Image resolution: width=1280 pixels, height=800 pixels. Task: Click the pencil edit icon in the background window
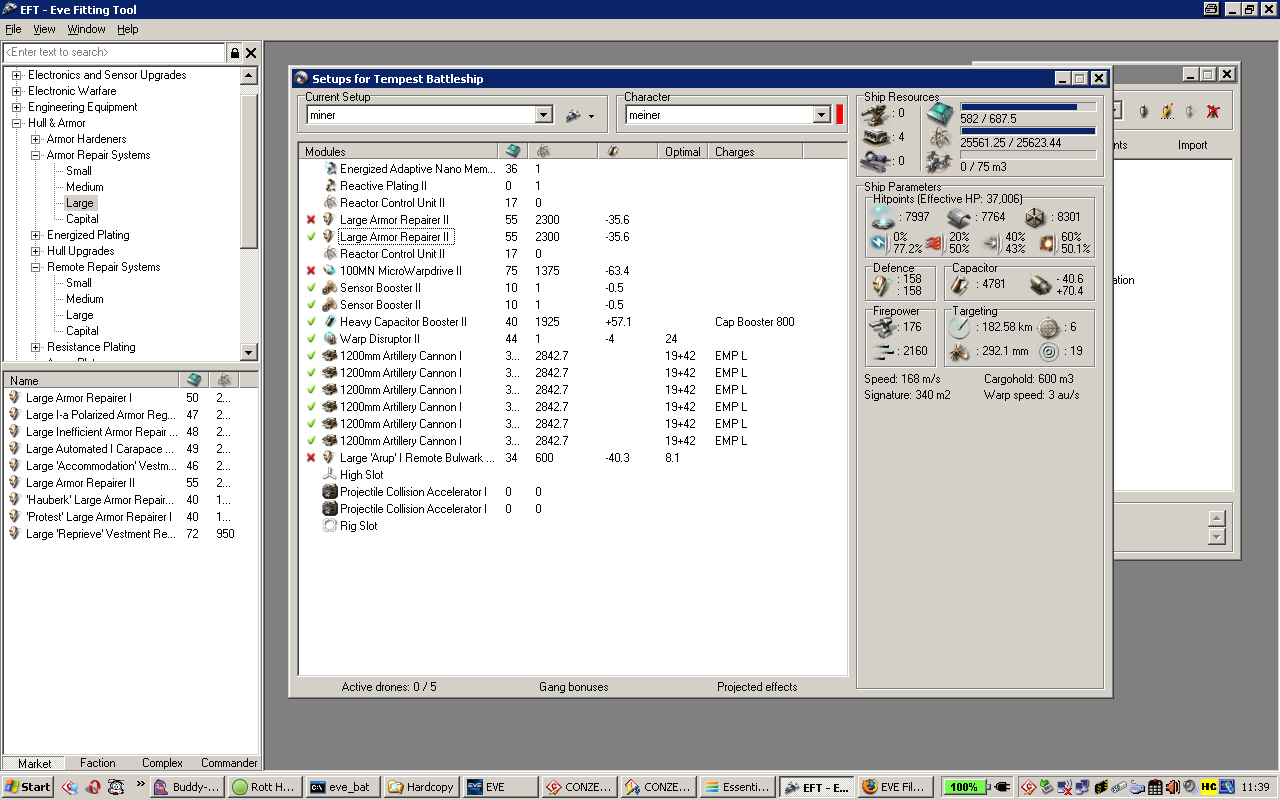pos(1167,112)
